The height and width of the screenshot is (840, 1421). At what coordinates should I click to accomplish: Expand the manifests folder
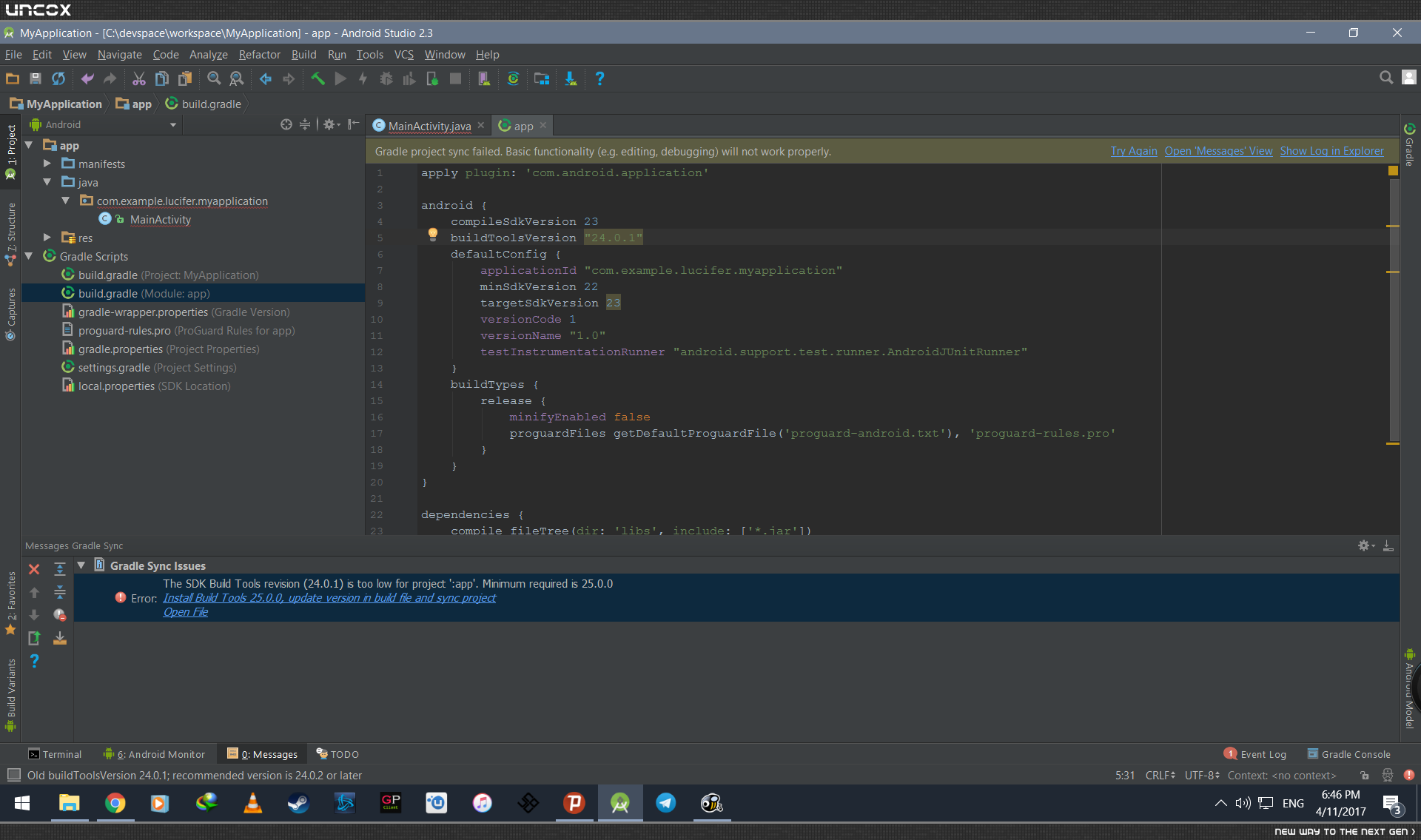tap(47, 164)
